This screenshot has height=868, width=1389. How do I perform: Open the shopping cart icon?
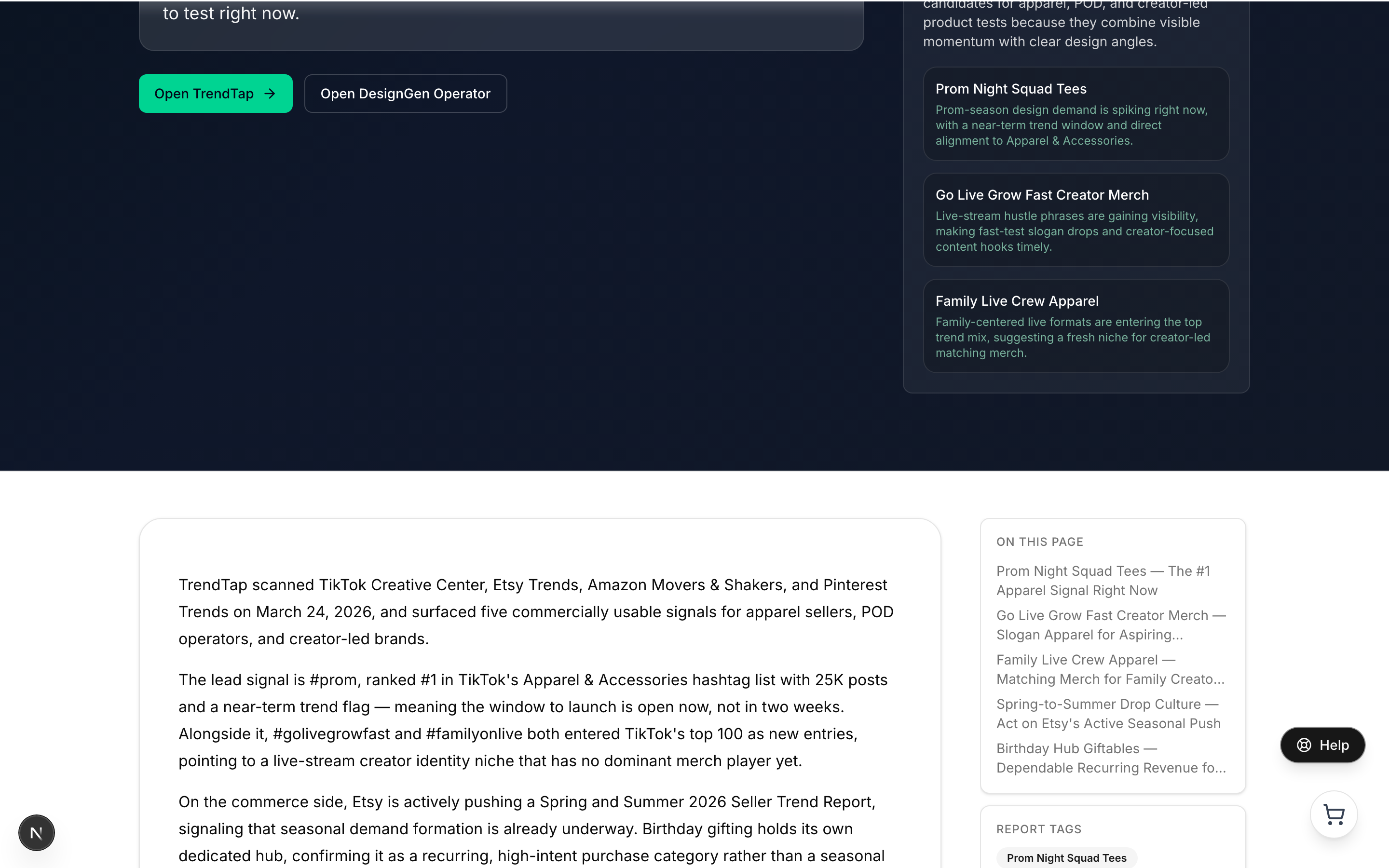(1334, 814)
